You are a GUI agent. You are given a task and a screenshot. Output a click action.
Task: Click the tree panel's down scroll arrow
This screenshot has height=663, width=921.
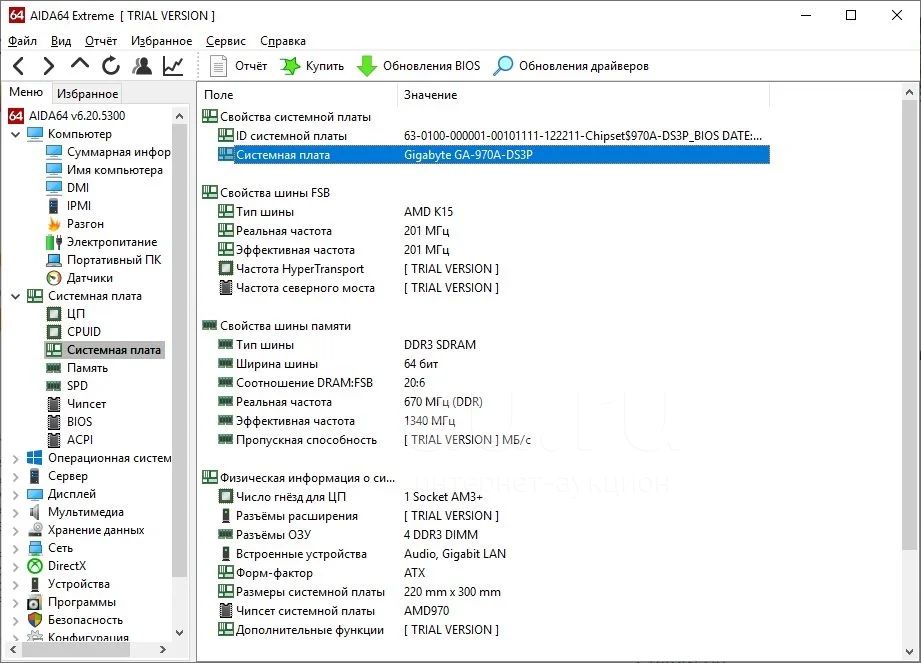180,633
